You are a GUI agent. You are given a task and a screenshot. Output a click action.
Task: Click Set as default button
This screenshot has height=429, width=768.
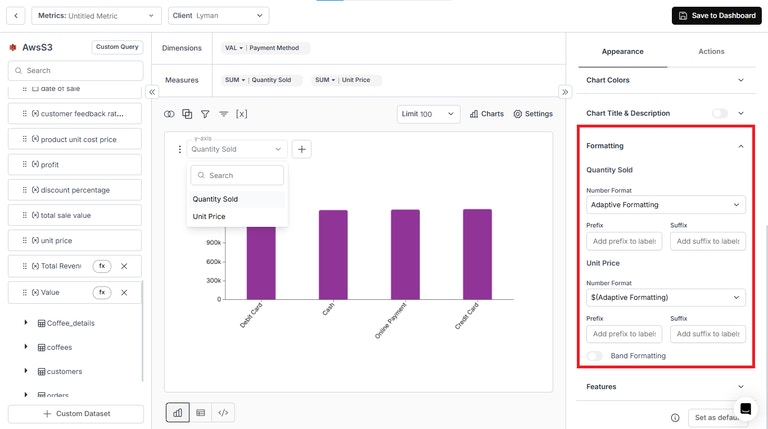[x=718, y=418]
